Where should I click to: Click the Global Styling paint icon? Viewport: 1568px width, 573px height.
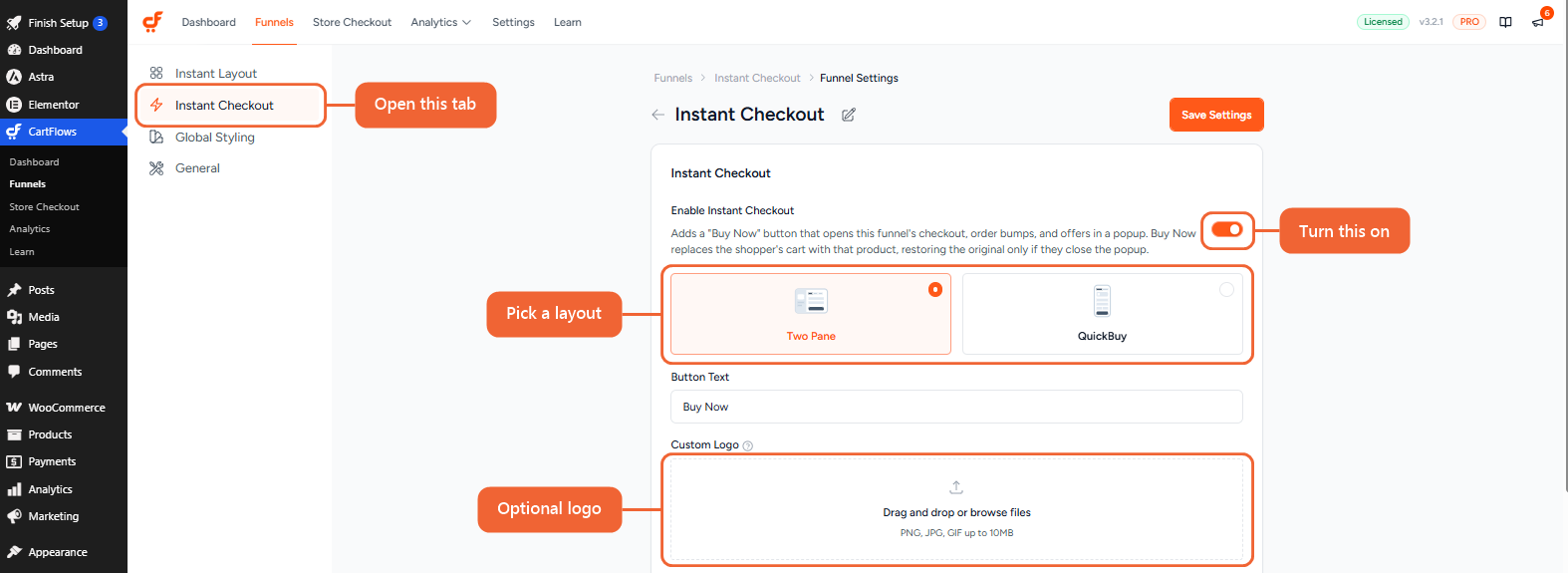pos(156,138)
